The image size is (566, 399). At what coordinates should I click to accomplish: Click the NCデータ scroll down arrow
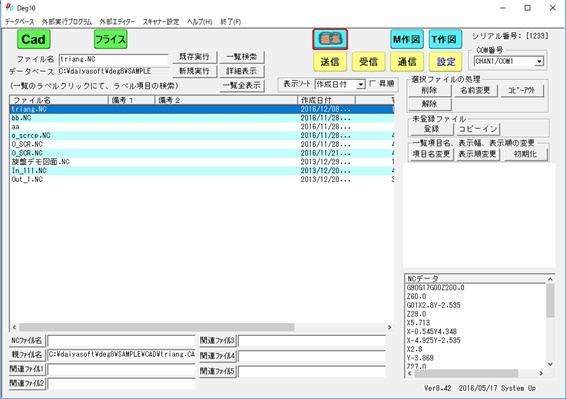tap(550, 364)
